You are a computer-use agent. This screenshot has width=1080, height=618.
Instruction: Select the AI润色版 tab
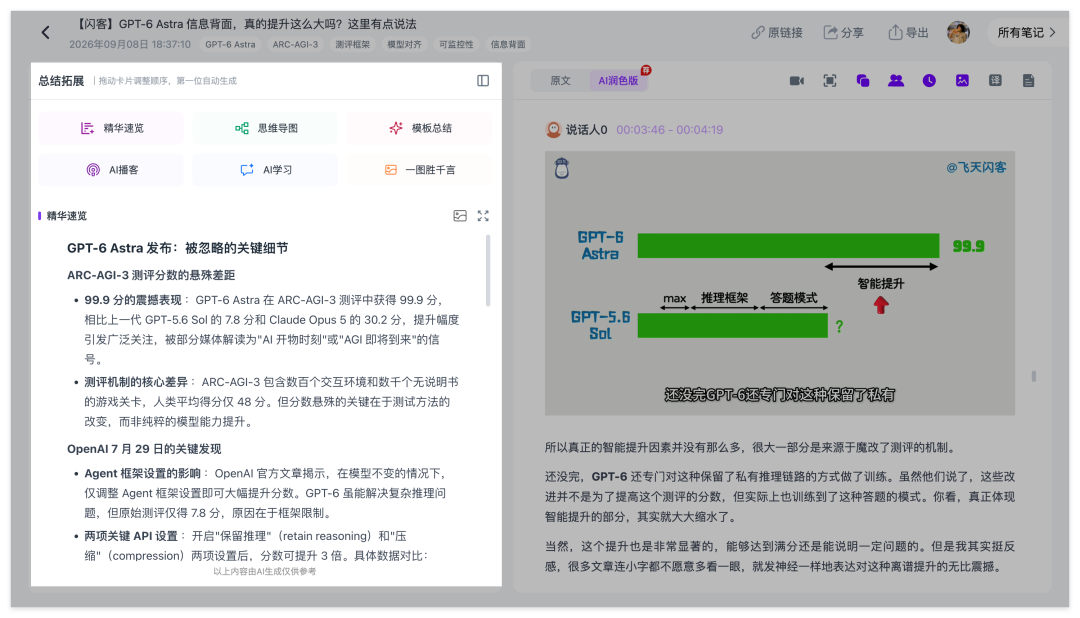[618, 81]
